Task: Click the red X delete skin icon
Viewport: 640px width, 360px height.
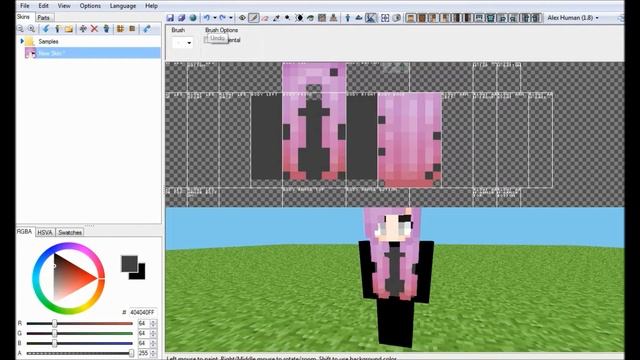Action: click(x=94, y=29)
